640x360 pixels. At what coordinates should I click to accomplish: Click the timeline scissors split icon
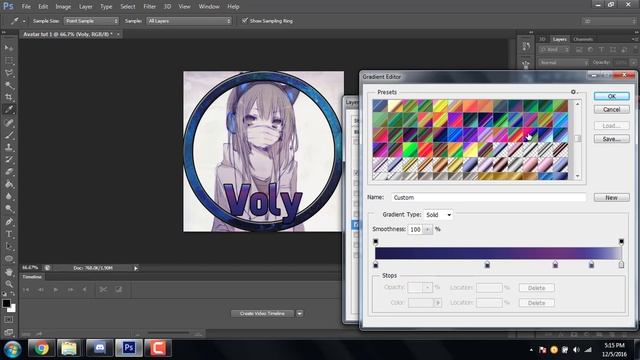[x=103, y=289]
